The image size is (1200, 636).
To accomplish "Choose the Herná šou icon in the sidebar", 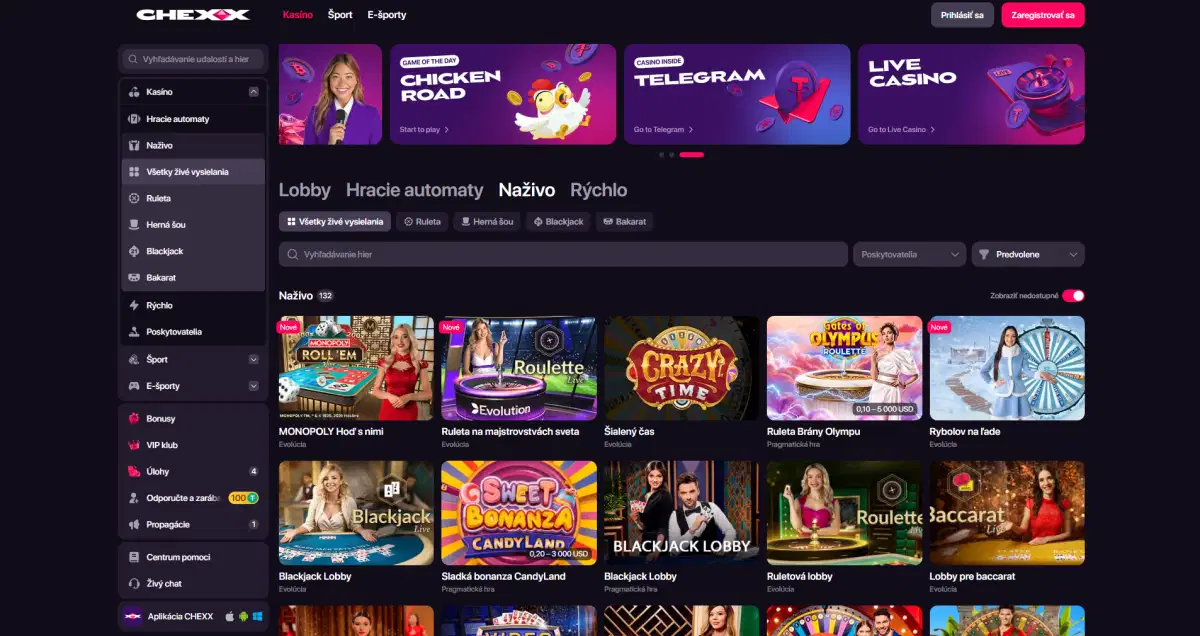I will click(x=134, y=225).
